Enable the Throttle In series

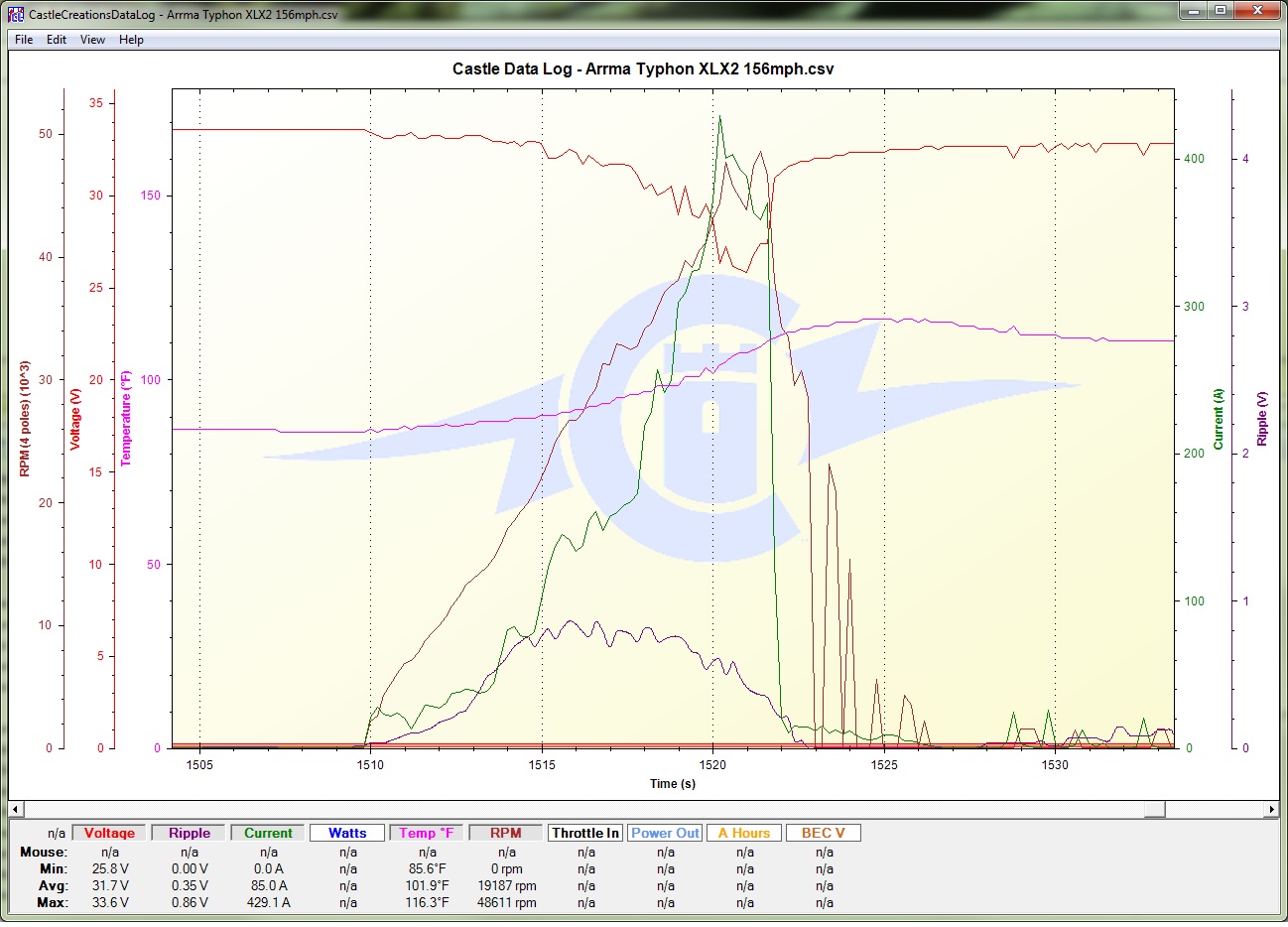pyautogui.click(x=585, y=834)
